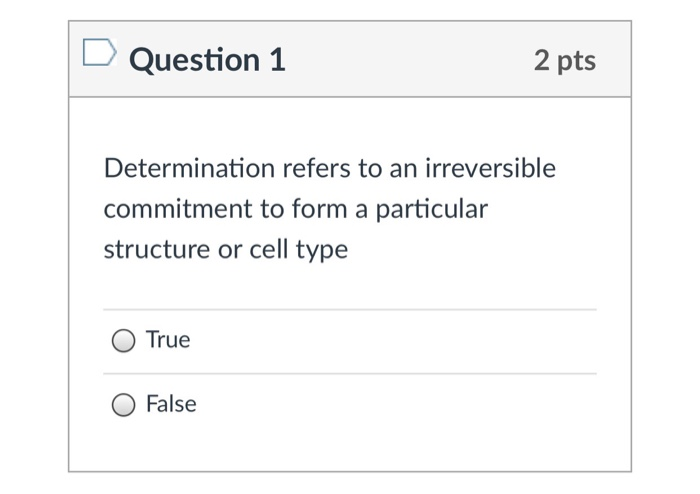
Task: Click the divider between True and False
Action: pyautogui.click(x=350, y=374)
